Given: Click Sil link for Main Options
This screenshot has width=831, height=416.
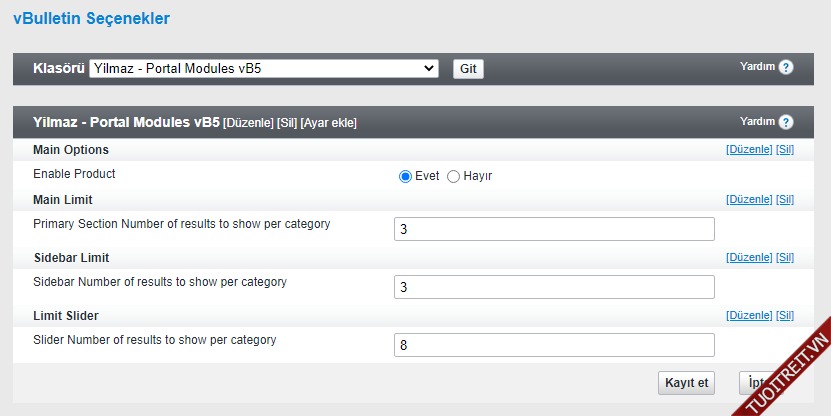Looking at the screenshot, I should (x=785, y=150).
